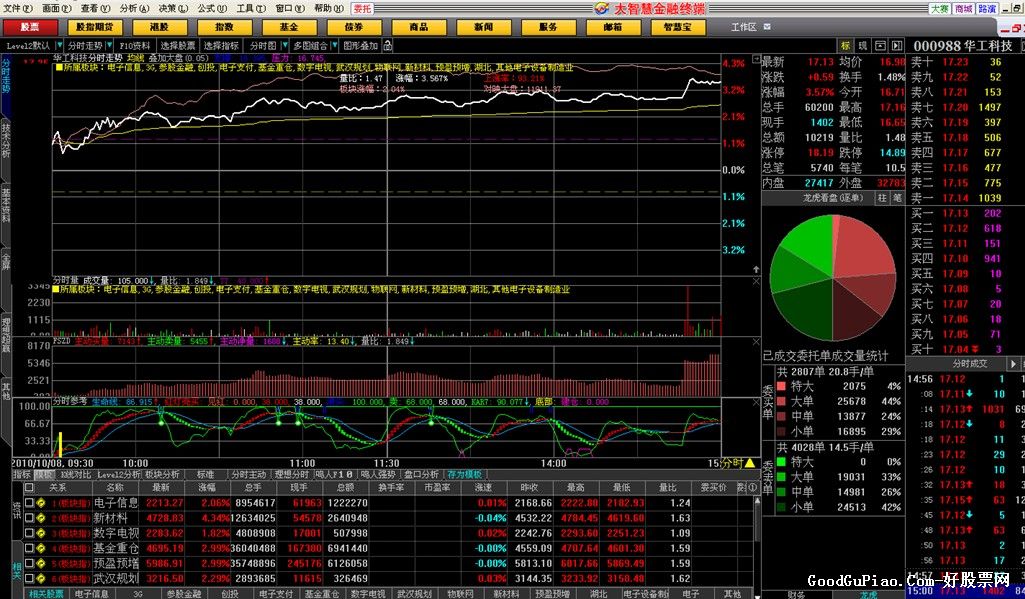The image size is (1025, 599).
Task: Click the 基金 button
Action: pos(289,27)
